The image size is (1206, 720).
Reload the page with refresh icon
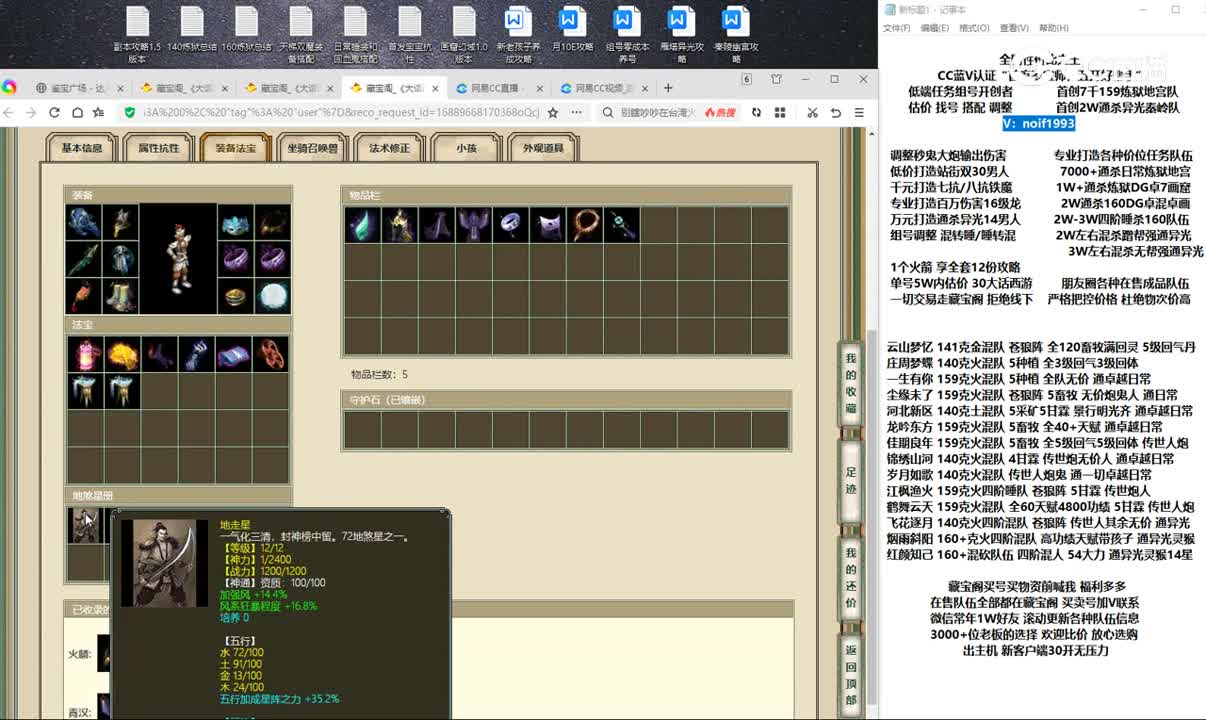point(55,113)
